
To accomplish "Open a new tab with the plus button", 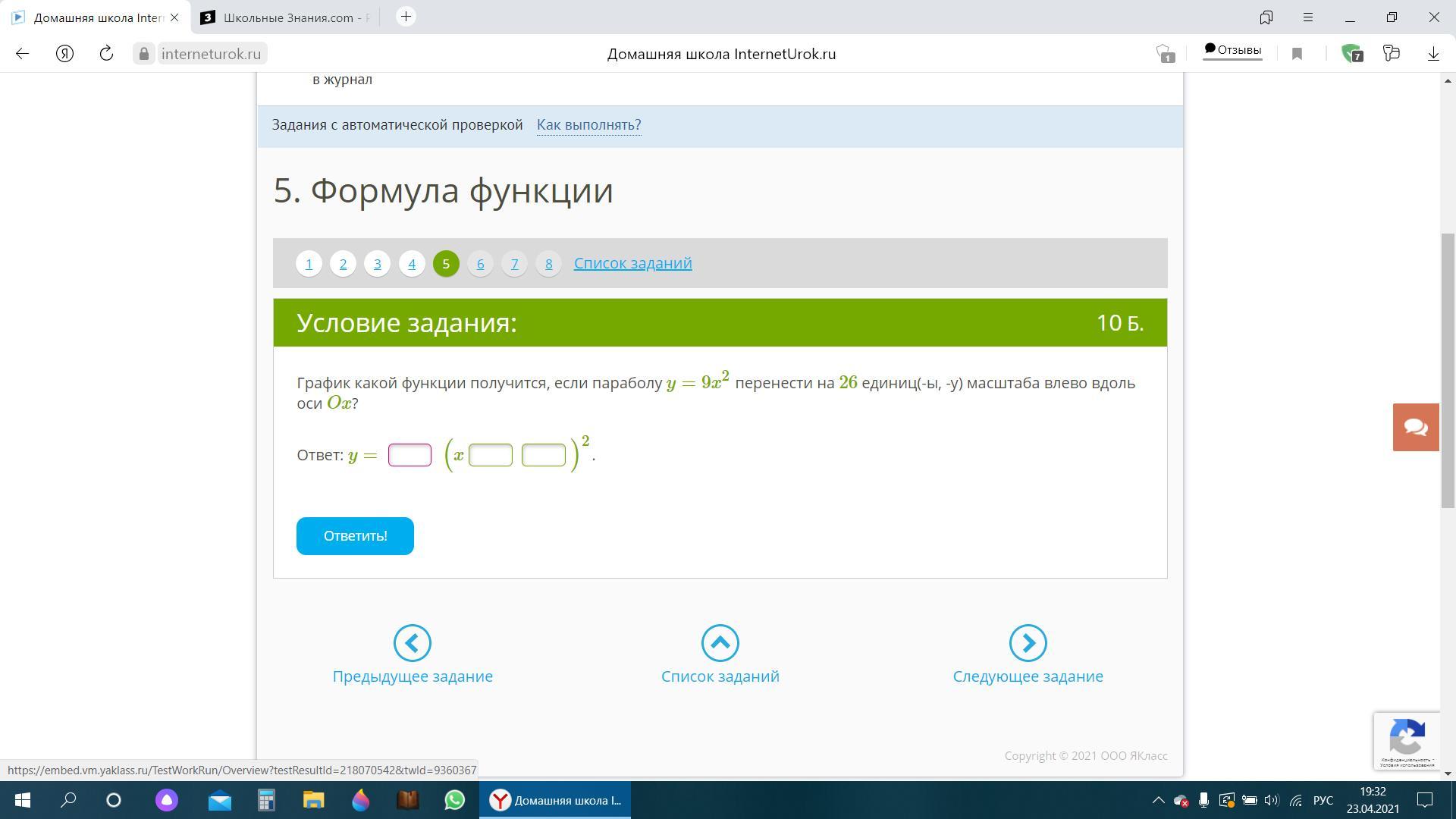I will tap(406, 17).
